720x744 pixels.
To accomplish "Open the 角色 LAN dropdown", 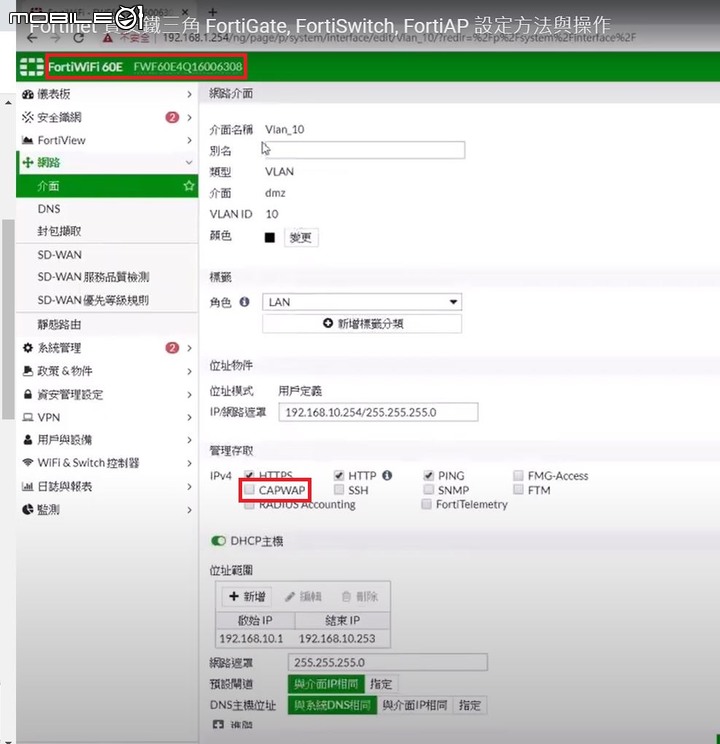I will [362, 302].
